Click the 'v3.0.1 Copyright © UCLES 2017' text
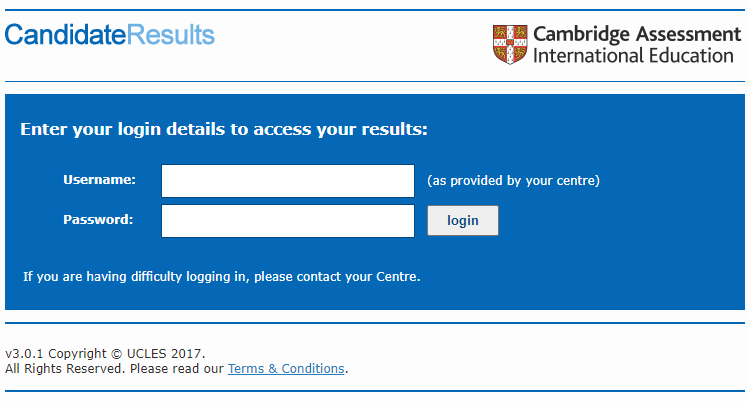Viewport: 748px width, 401px height. [105, 354]
